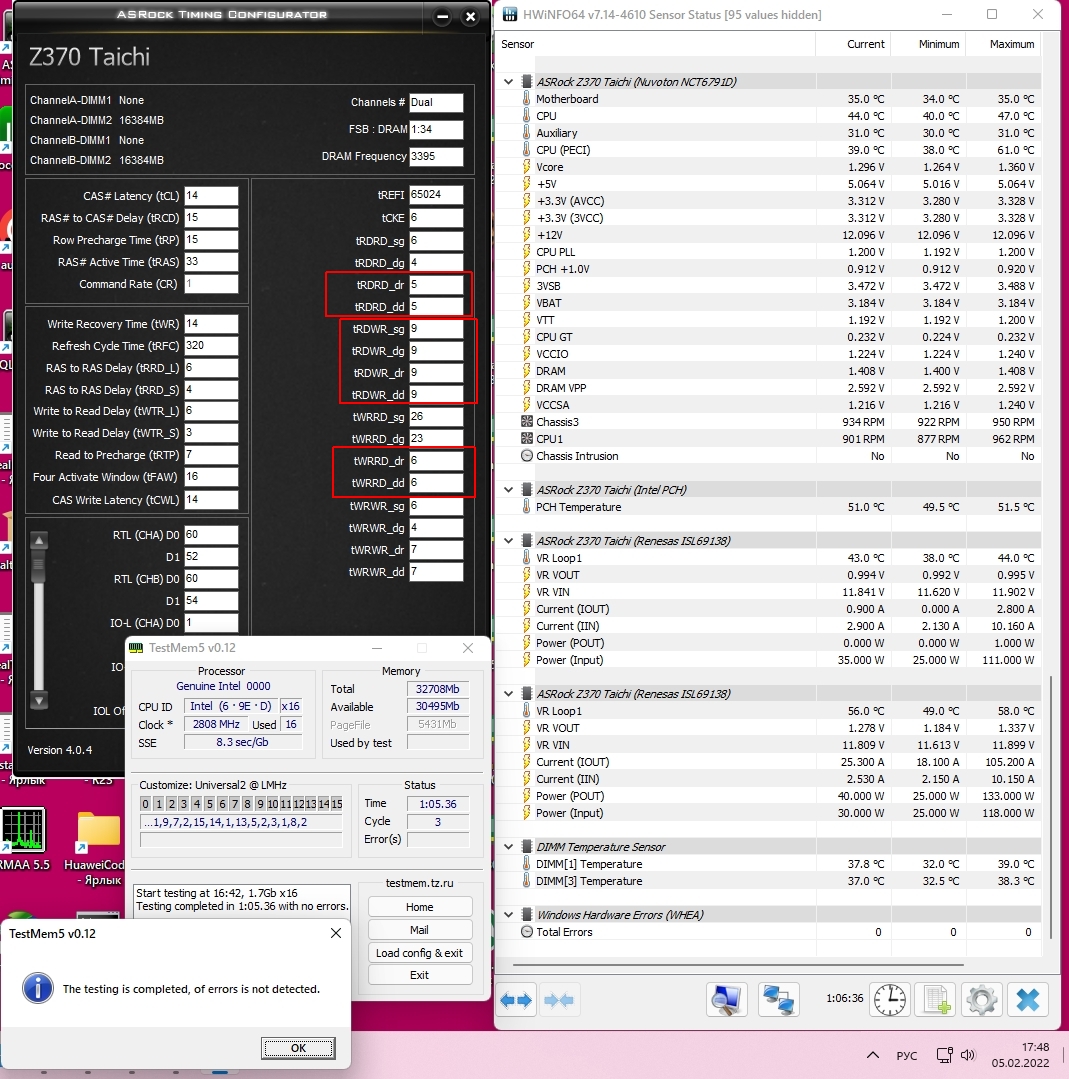
Task: Click the CAS# Latency (tCL) value field
Action: tap(211, 195)
